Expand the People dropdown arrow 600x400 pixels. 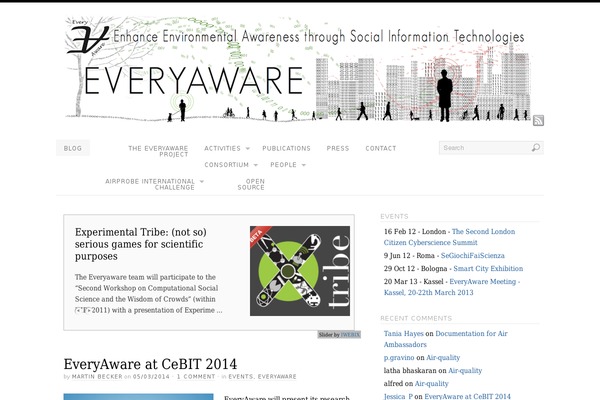(304, 165)
